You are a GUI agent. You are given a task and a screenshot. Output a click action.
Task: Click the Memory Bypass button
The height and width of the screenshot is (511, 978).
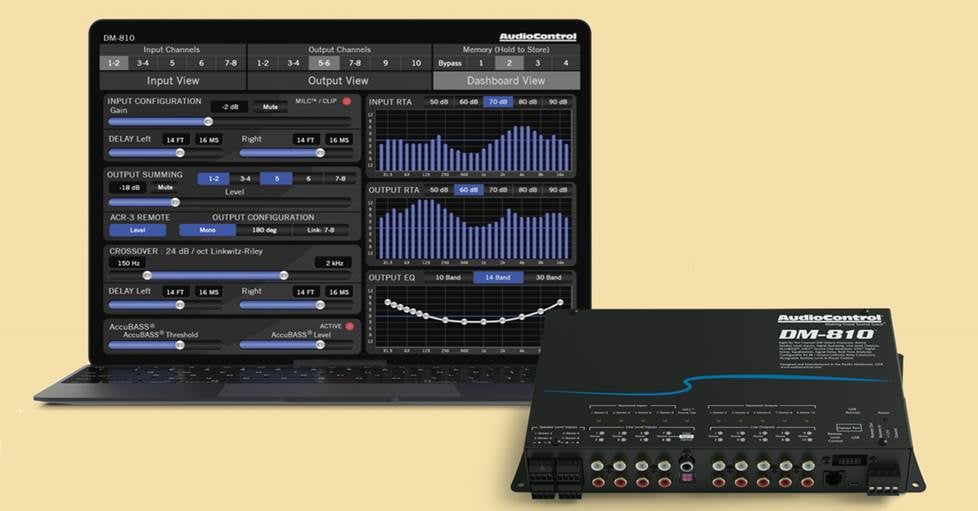tap(450, 63)
